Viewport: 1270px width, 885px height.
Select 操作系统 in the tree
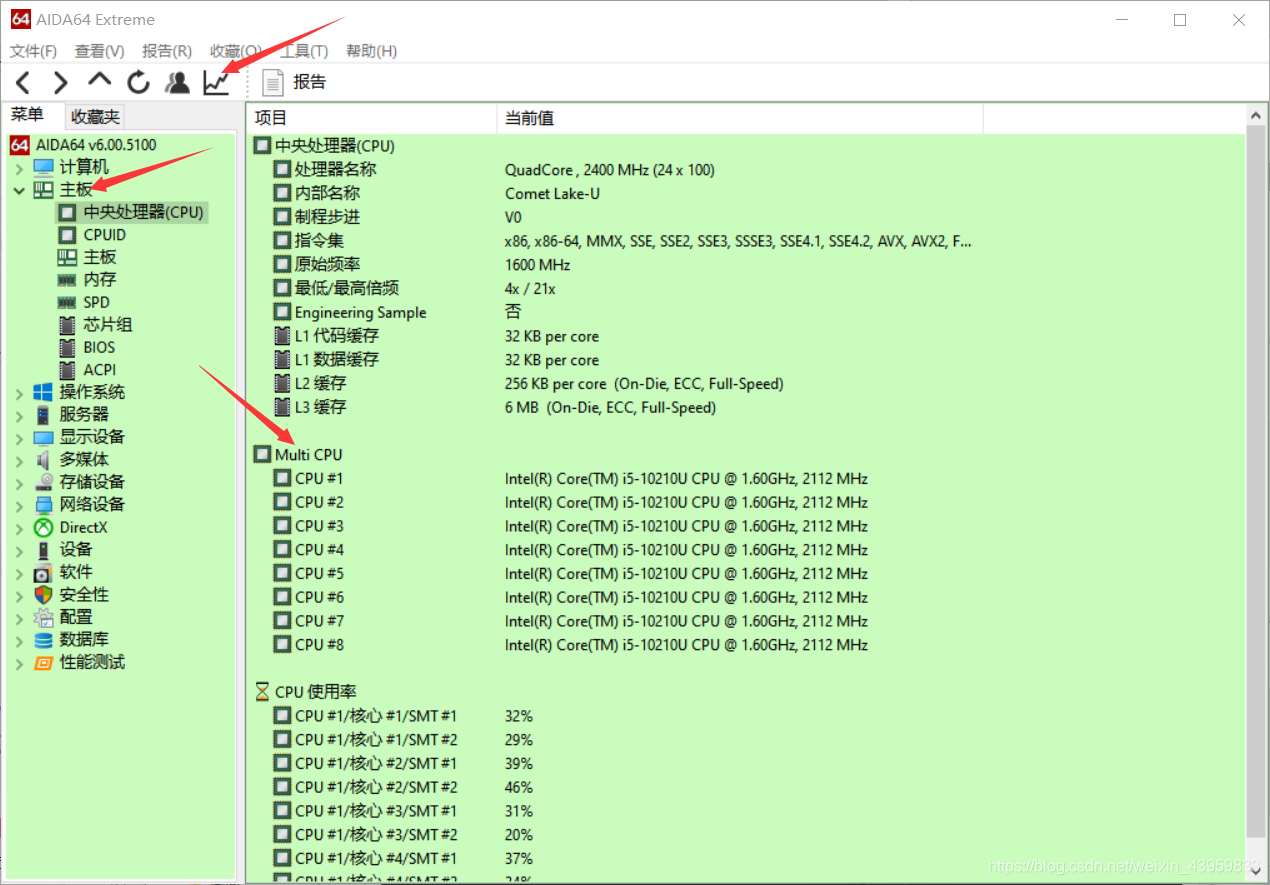pos(92,392)
